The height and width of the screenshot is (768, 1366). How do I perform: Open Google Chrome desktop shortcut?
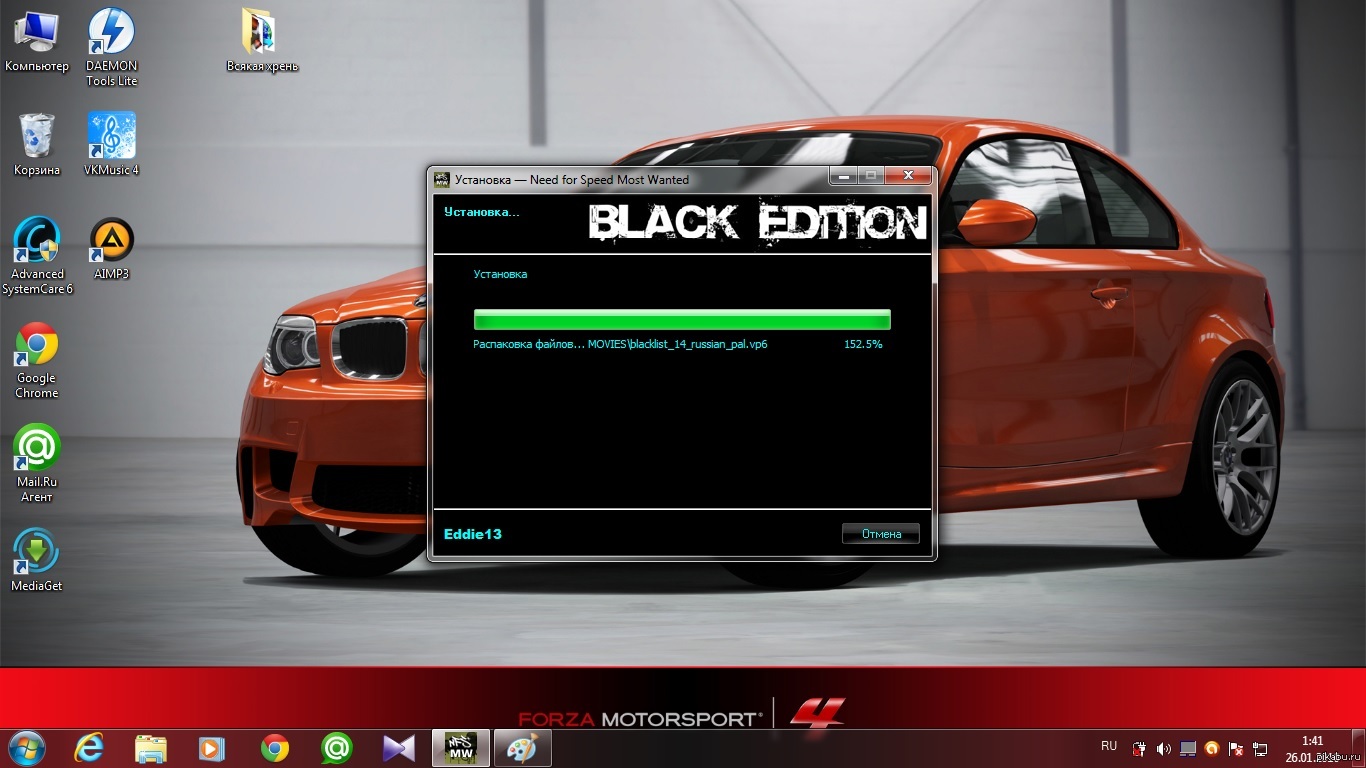pos(37,360)
